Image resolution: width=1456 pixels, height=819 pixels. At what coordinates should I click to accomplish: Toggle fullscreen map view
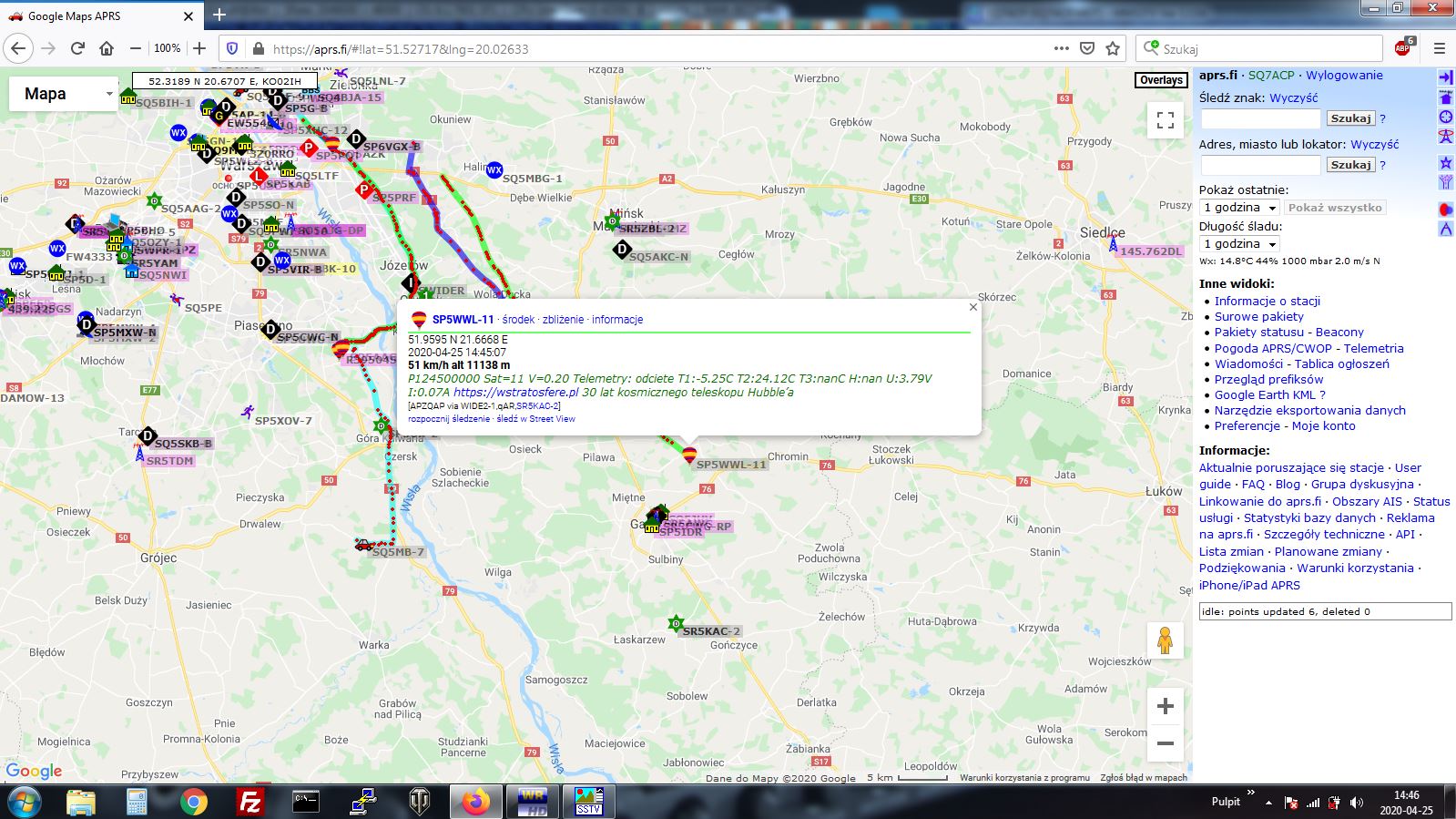click(x=1165, y=120)
